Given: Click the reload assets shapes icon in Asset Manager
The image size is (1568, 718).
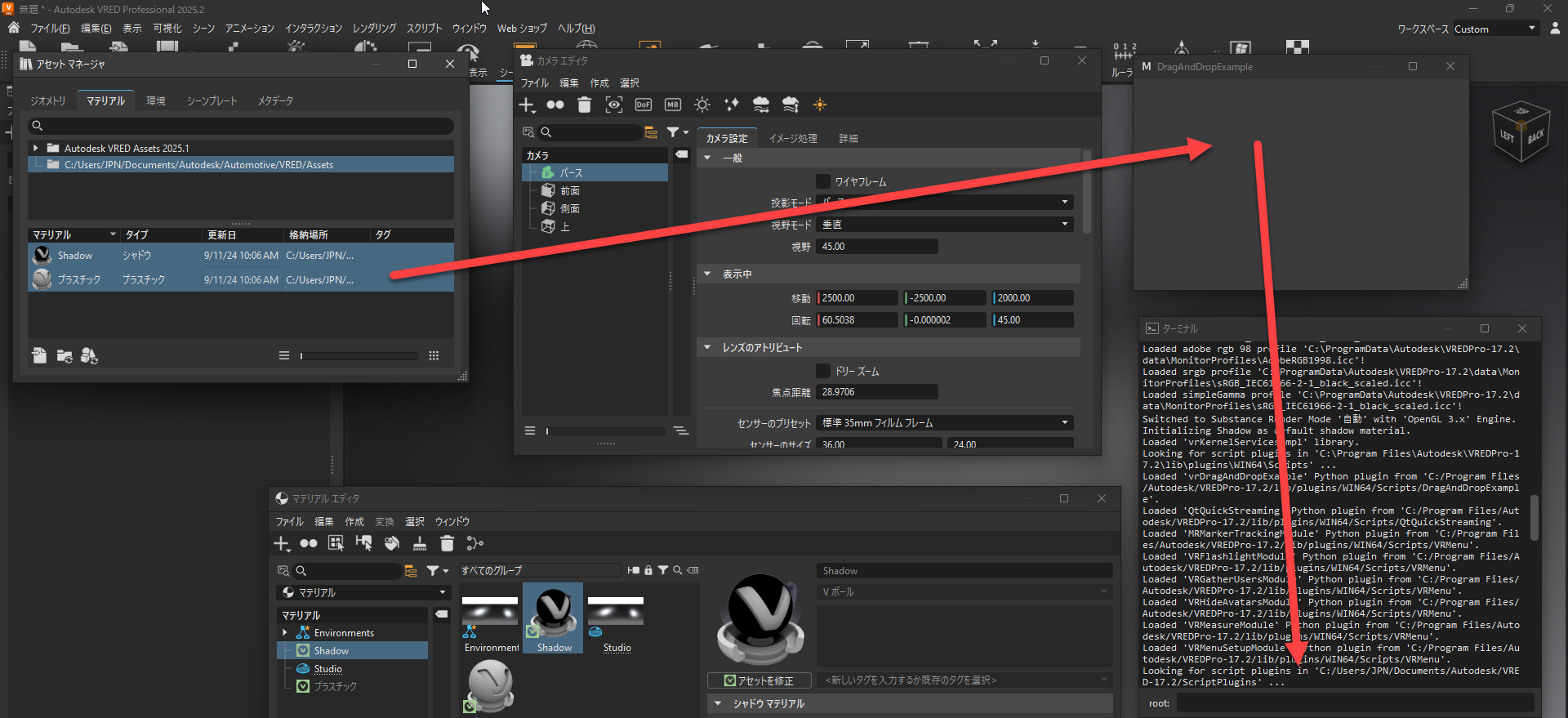Looking at the screenshot, I should 89,355.
